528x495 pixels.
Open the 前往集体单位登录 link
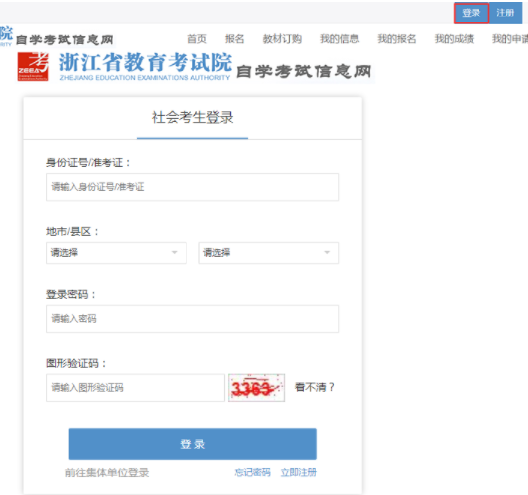[107, 473]
